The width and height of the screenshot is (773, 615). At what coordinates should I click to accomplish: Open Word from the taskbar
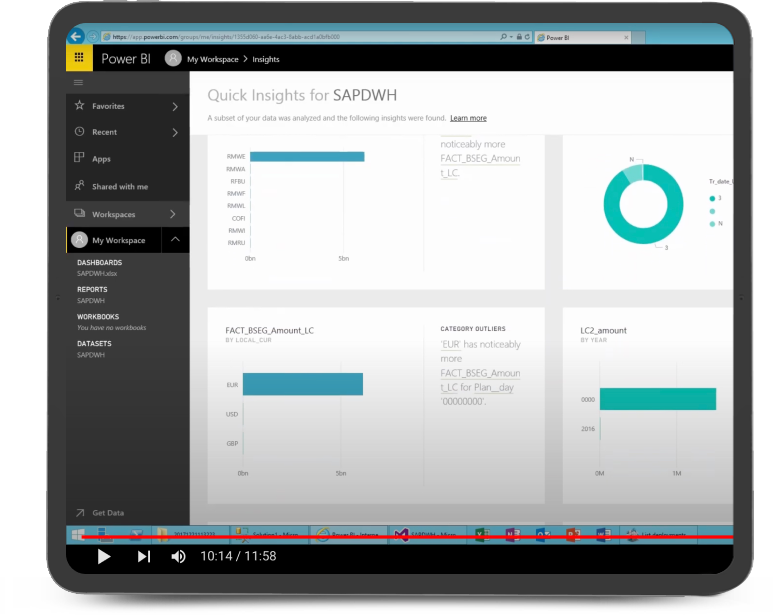[x=603, y=535]
